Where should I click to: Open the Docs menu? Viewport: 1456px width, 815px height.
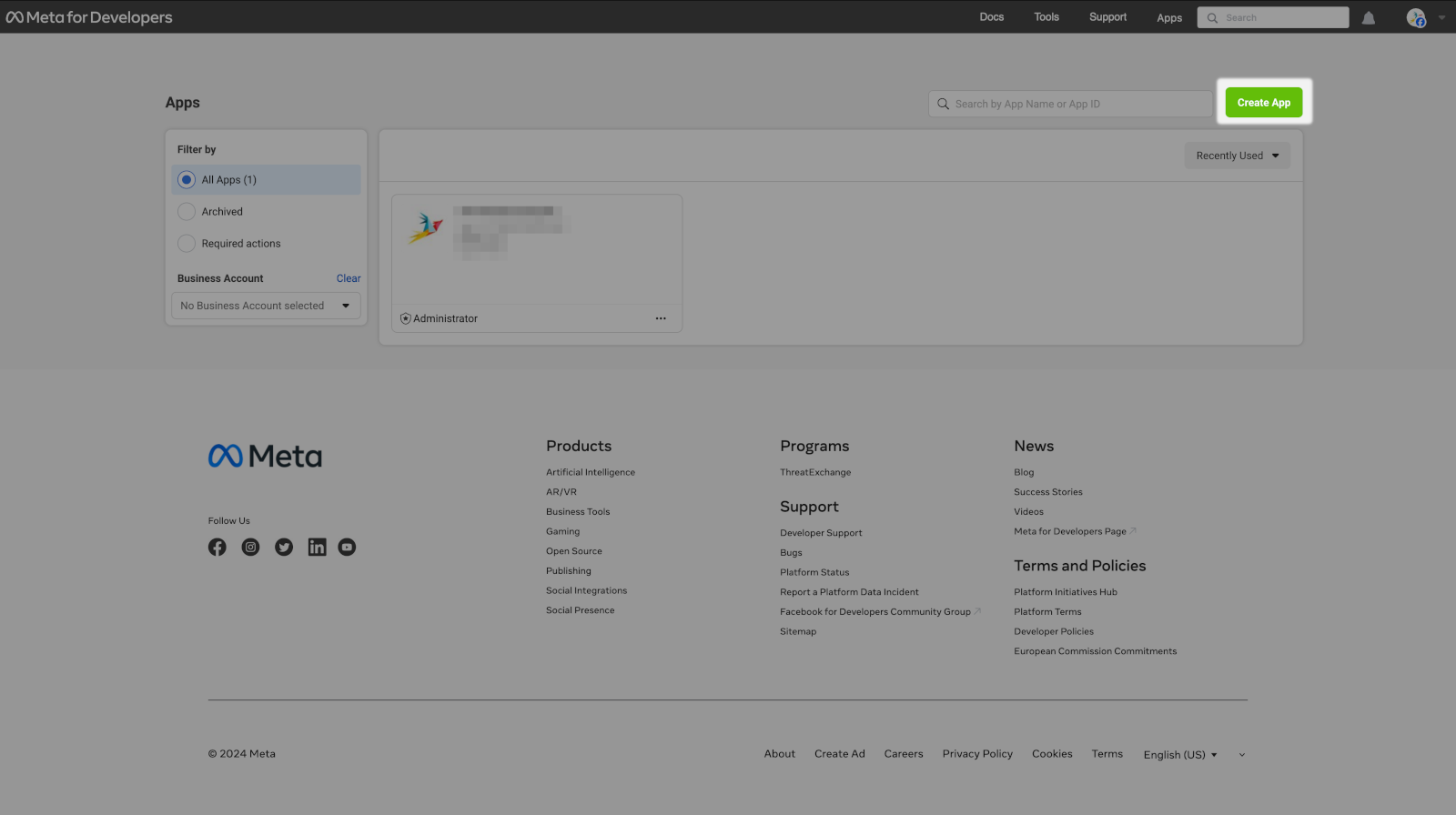pyautogui.click(x=992, y=17)
